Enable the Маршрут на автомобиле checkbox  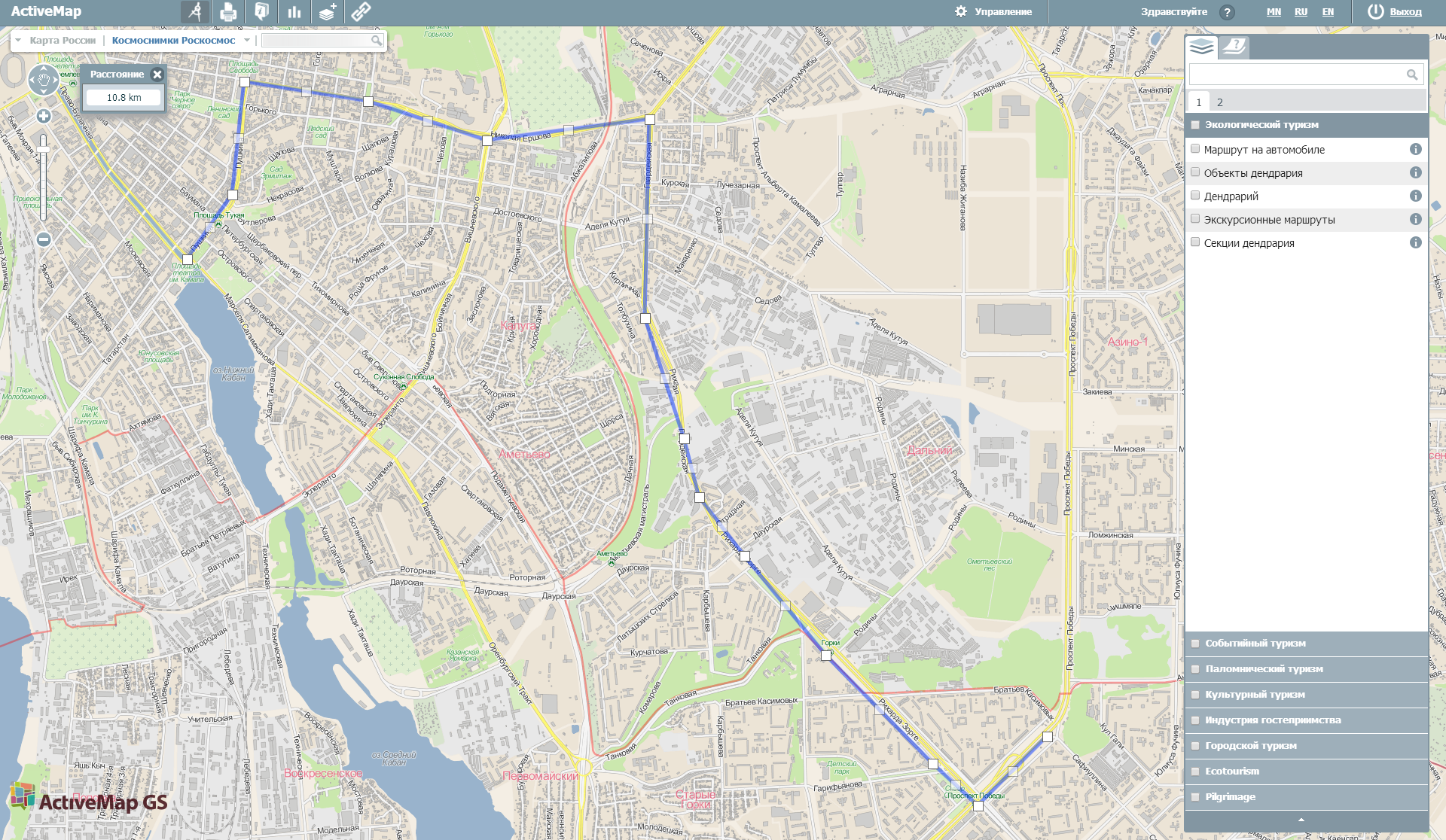[x=1196, y=149]
